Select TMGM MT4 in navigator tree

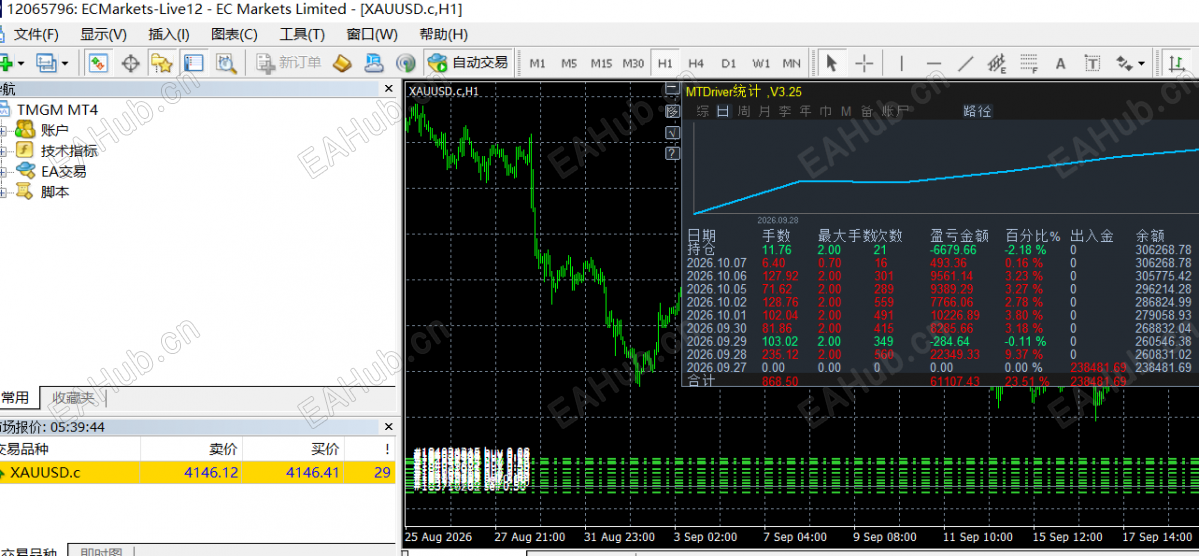click(57, 110)
